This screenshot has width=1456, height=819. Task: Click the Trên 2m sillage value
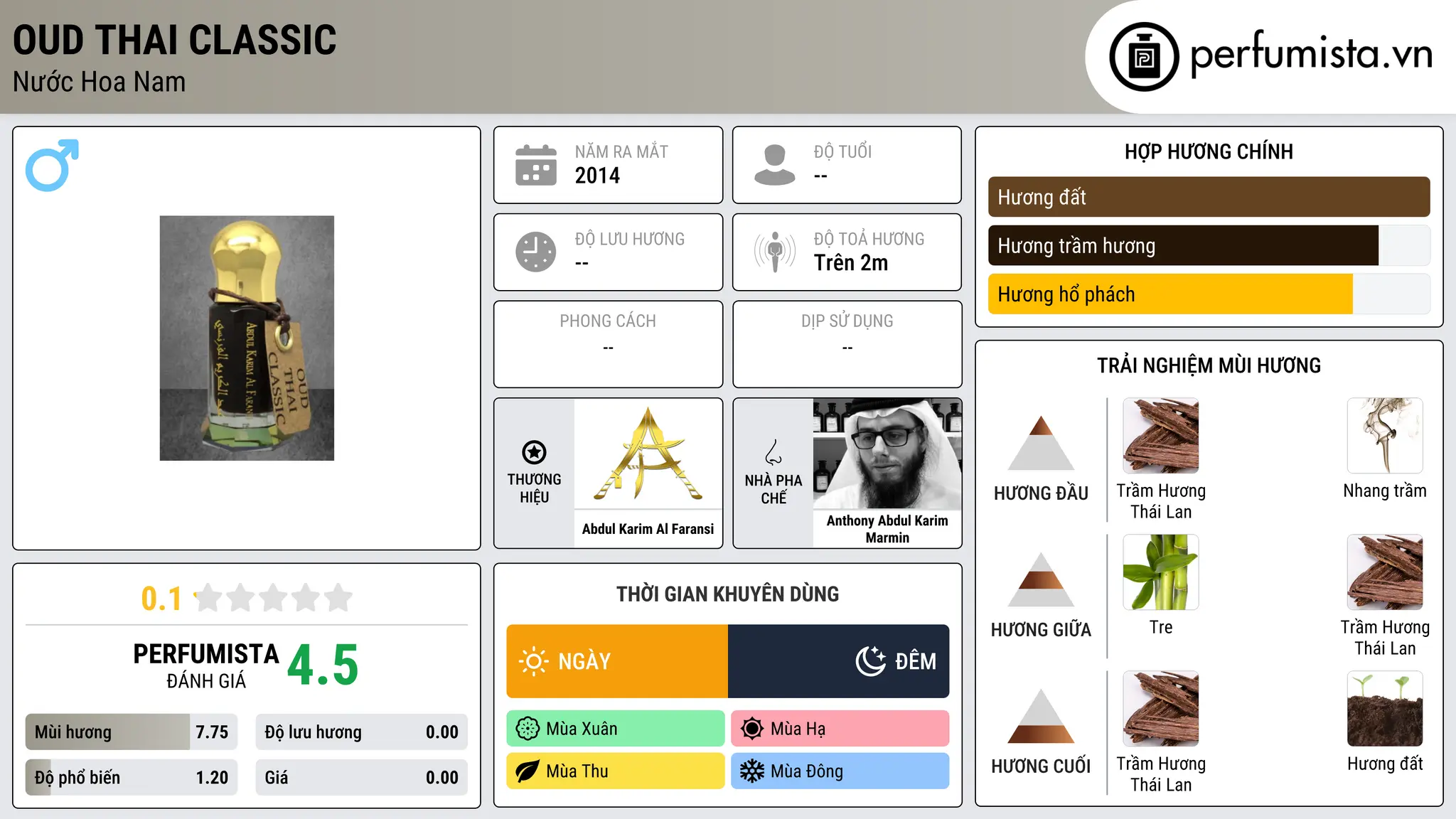click(851, 262)
